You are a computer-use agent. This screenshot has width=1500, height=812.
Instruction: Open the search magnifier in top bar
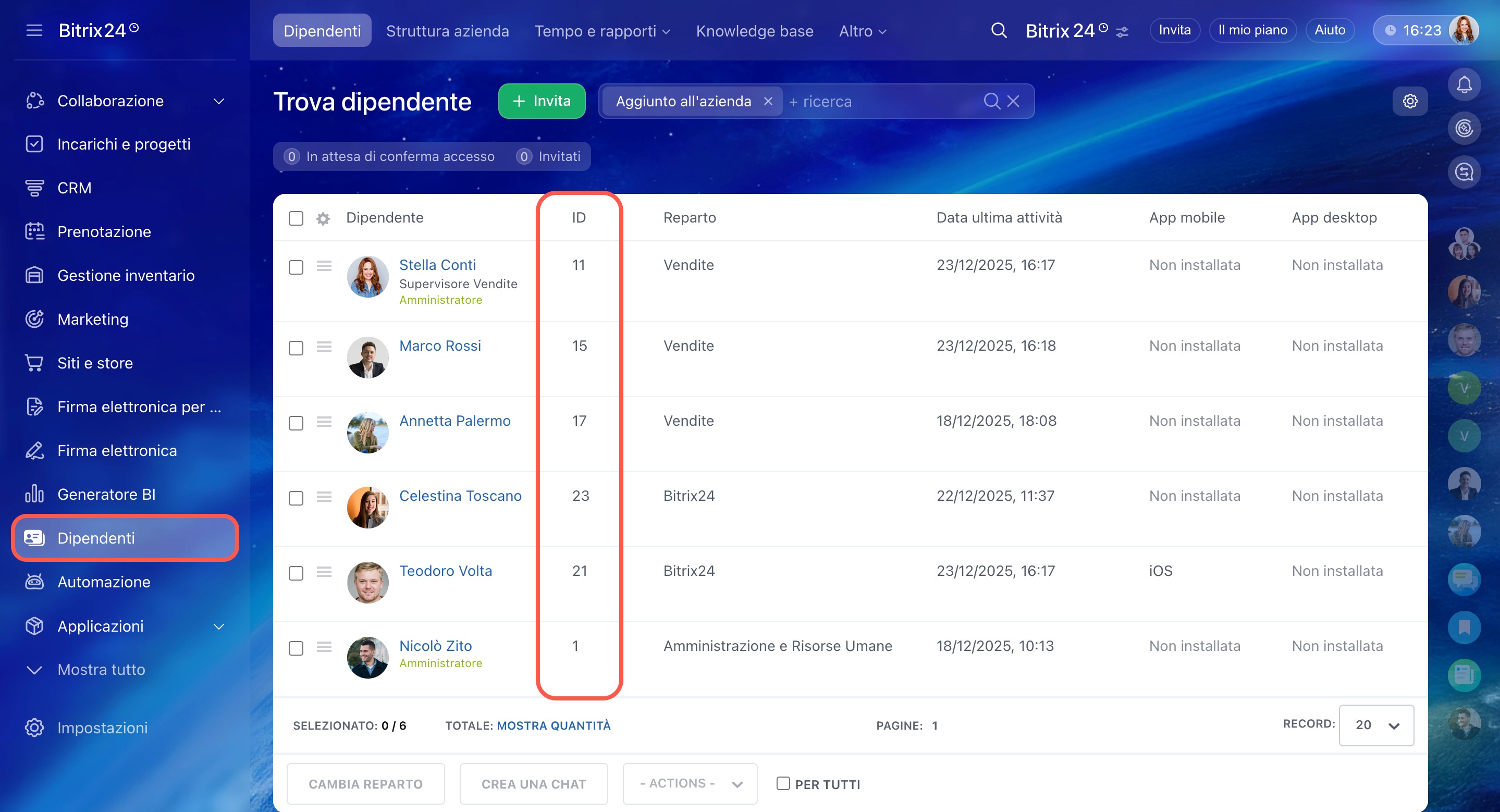point(999,30)
